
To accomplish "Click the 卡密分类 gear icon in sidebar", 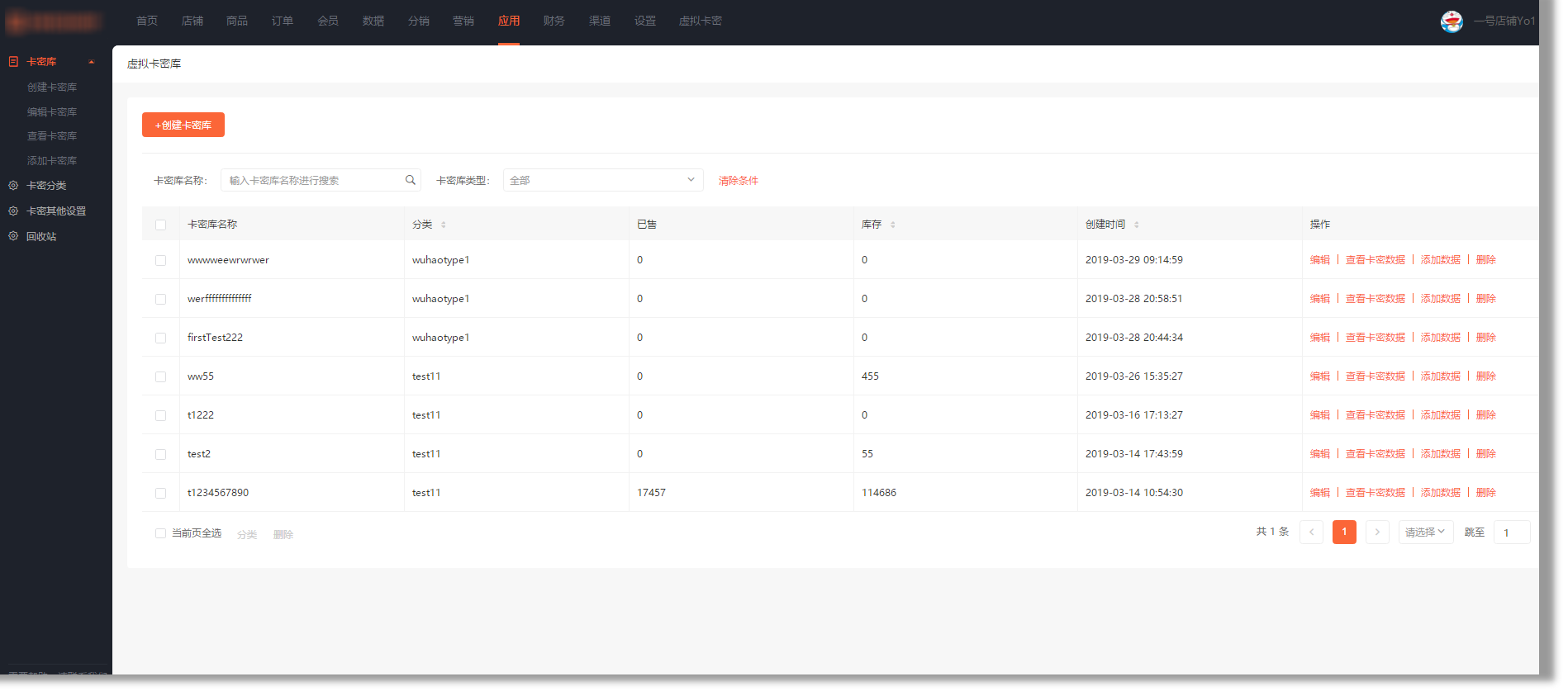I will 13,186.
